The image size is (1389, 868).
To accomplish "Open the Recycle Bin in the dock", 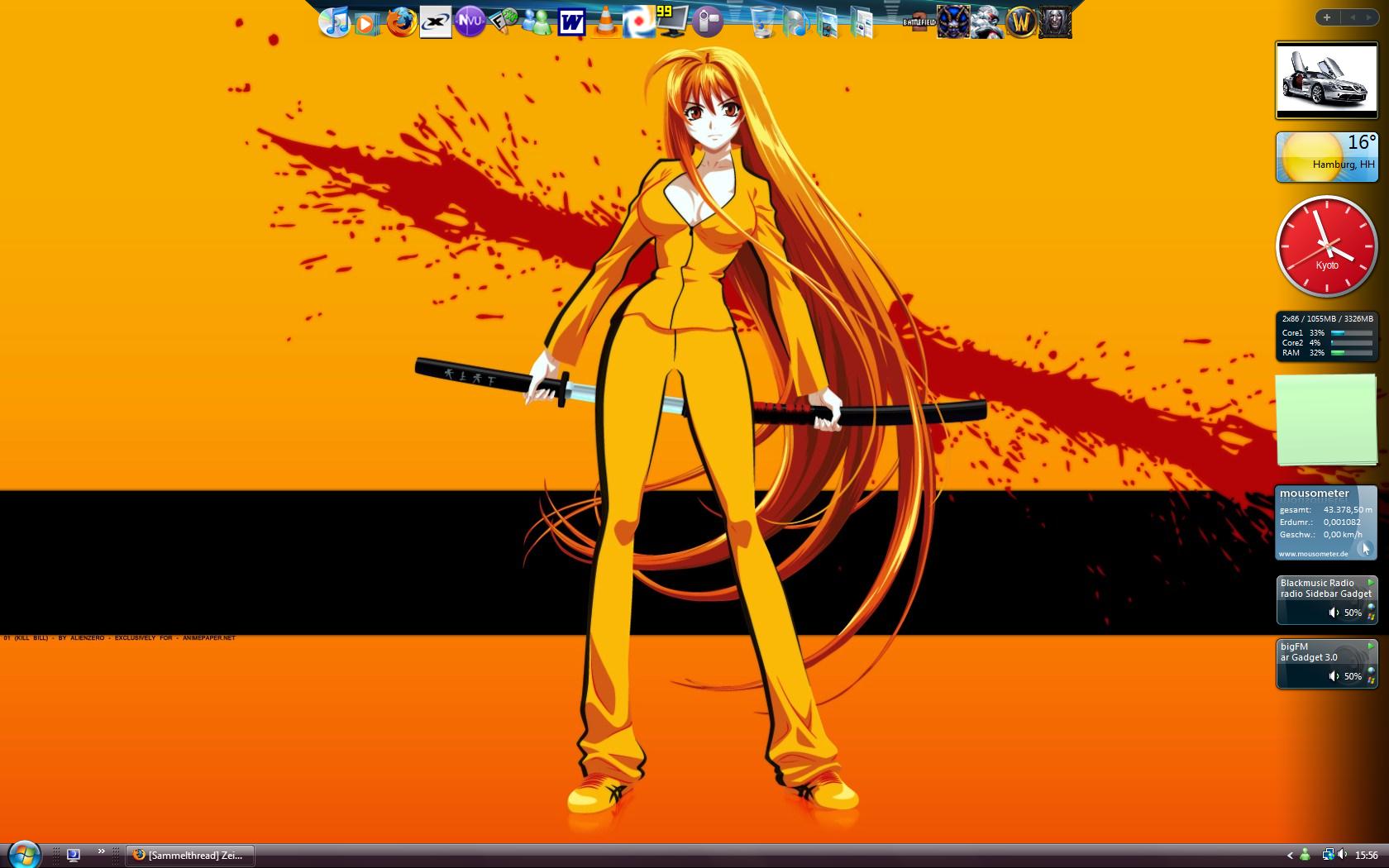I will coord(764,22).
